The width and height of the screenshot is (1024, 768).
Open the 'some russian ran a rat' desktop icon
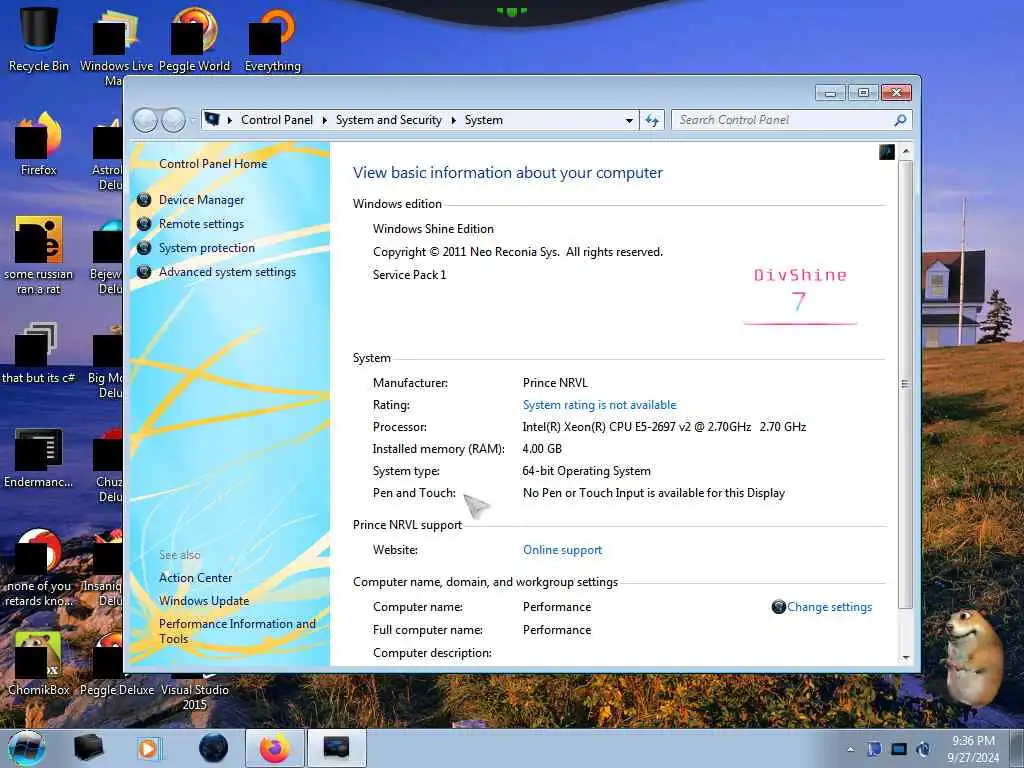pyautogui.click(x=38, y=255)
